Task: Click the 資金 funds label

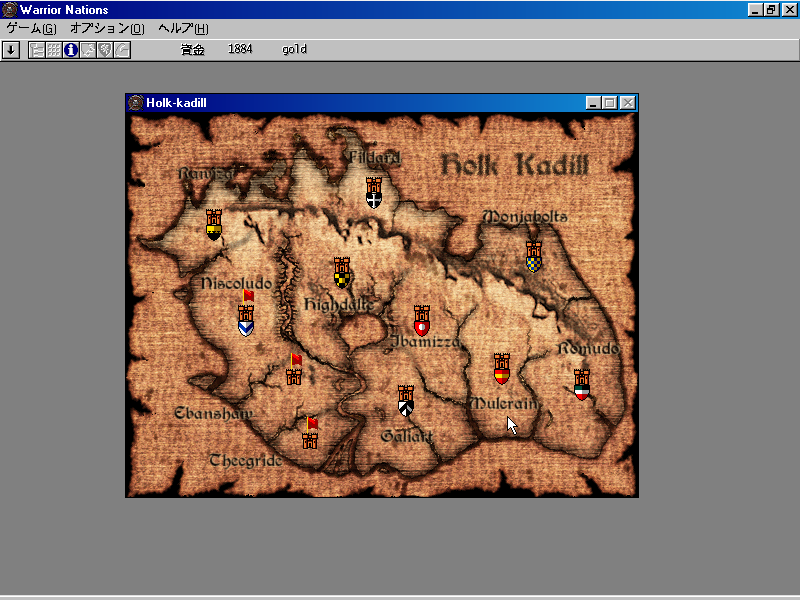Action: [x=193, y=49]
